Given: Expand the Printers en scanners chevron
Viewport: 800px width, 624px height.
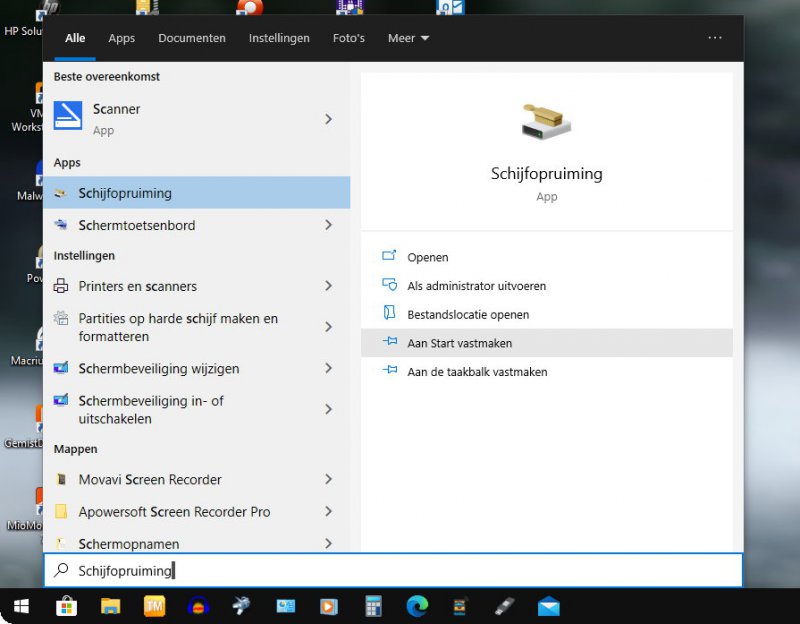Looking at the screenshot, I should 328,286.
